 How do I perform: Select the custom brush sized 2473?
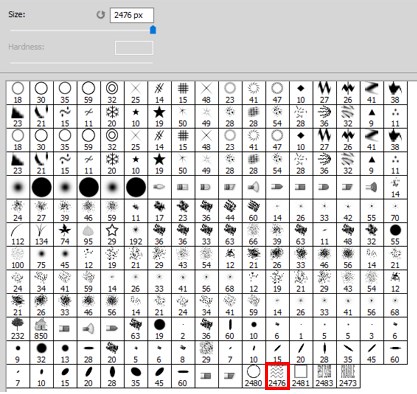point(348,376)
